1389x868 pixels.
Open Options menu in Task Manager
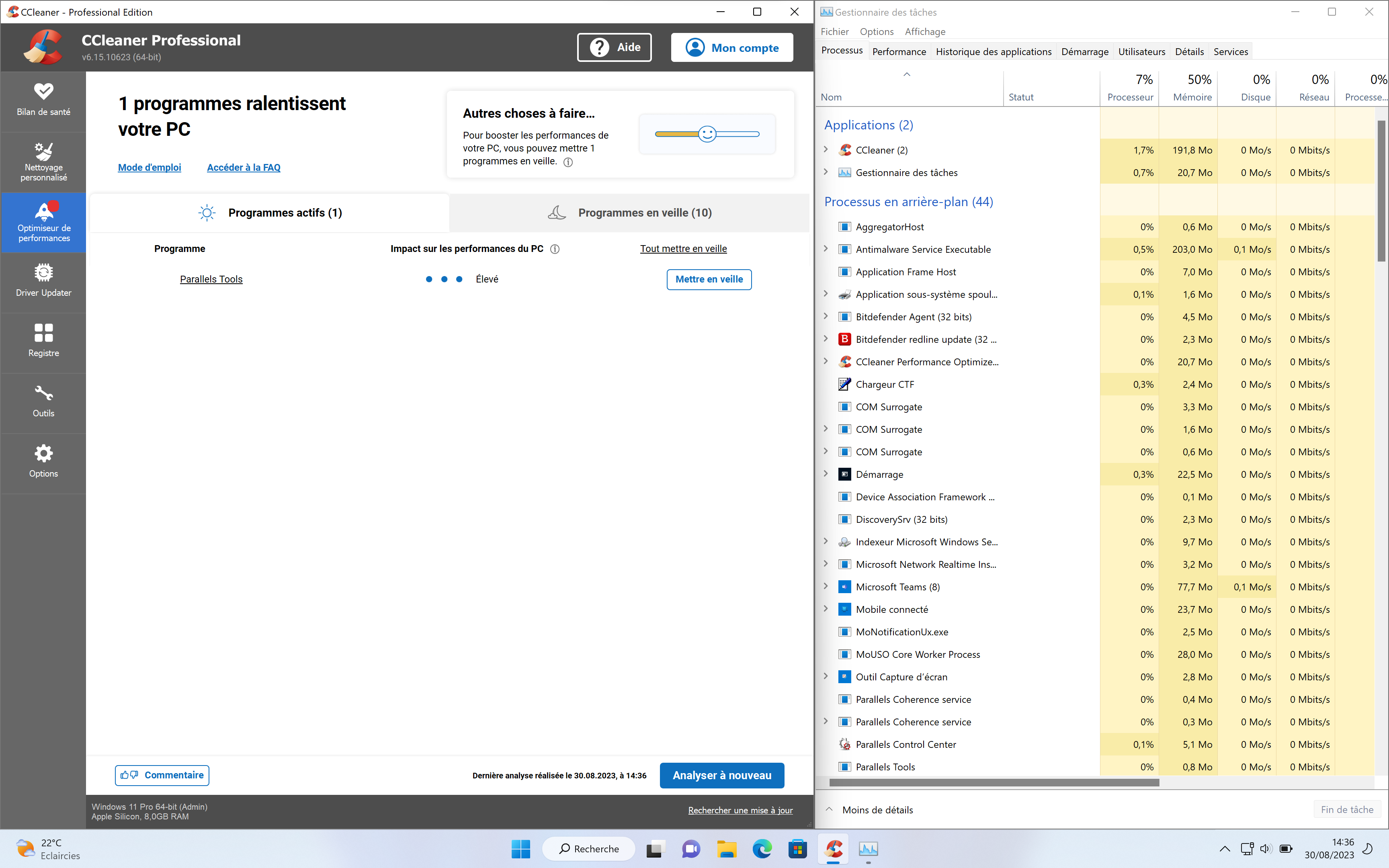click(877, 32)
